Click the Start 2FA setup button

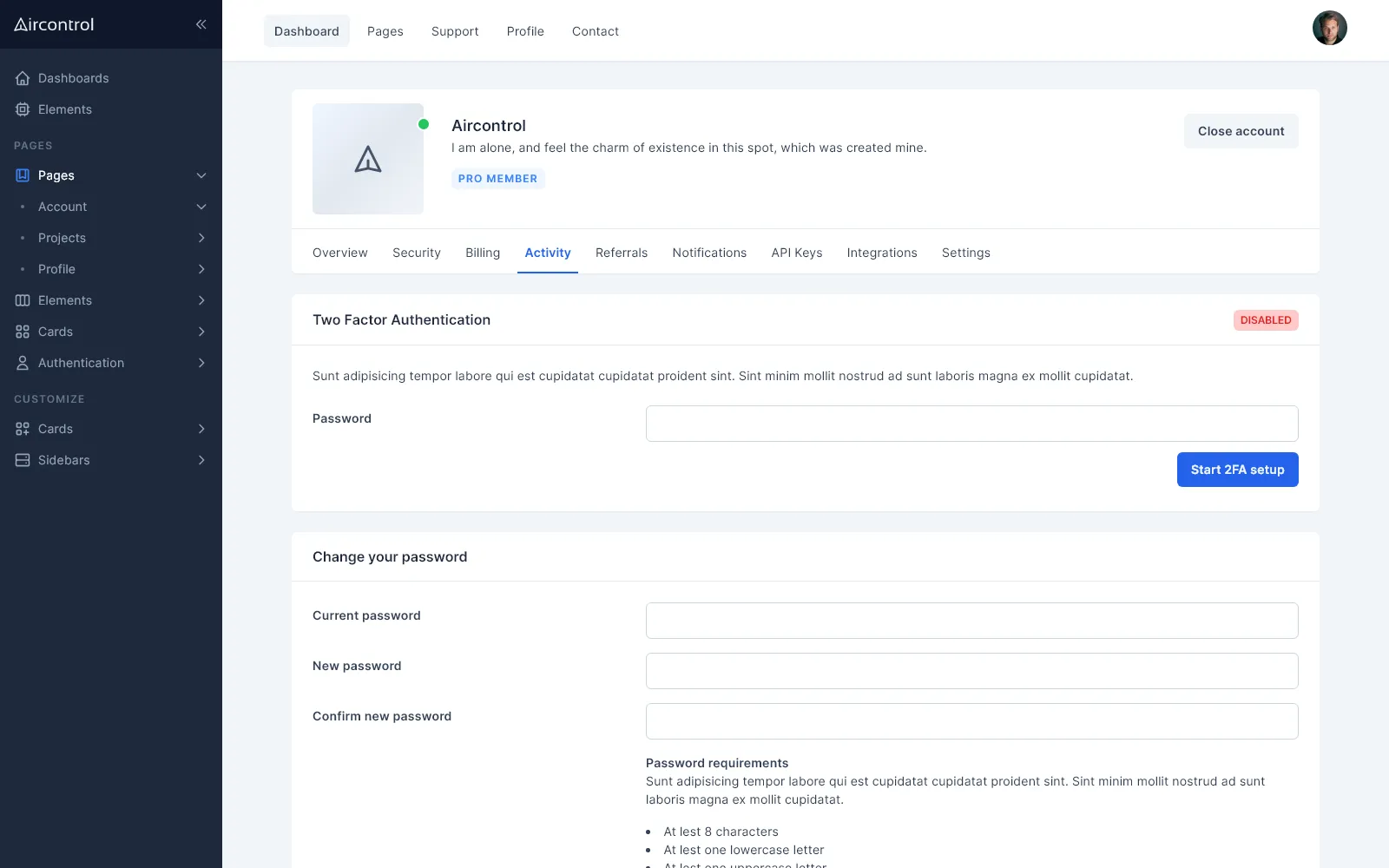1238,470
